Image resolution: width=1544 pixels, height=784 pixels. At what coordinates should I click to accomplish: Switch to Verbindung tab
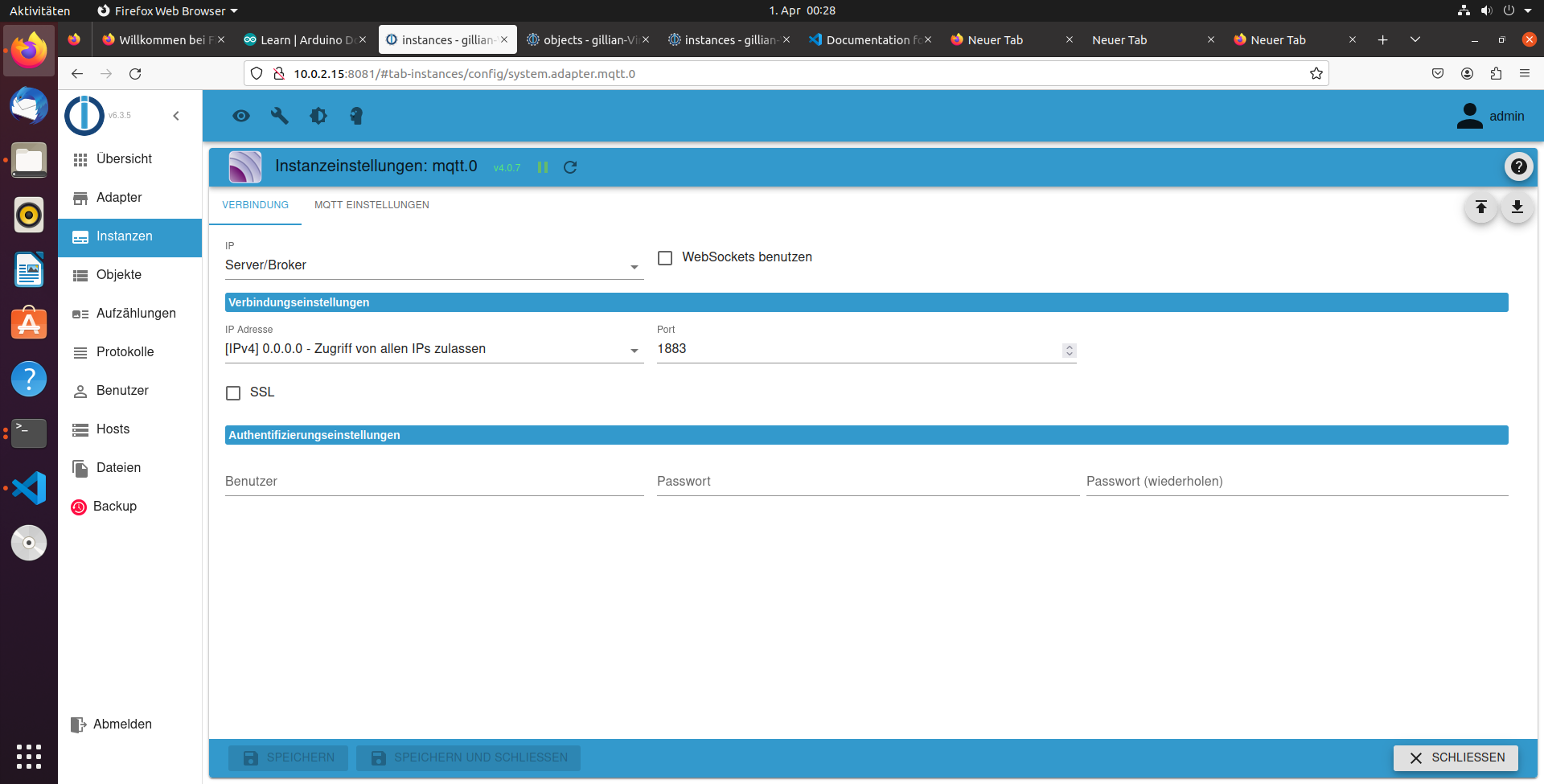tap(255, 205)
